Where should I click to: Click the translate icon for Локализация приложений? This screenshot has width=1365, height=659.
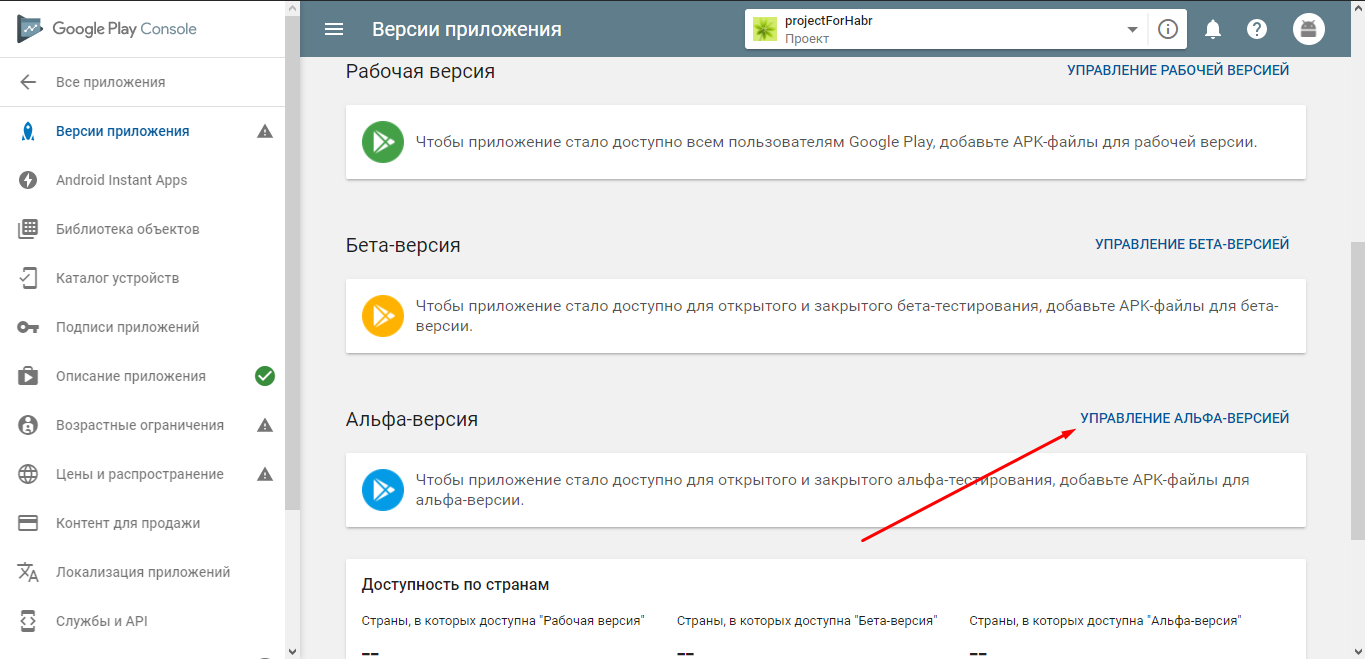pyautogui.click(x=28, y=572)
